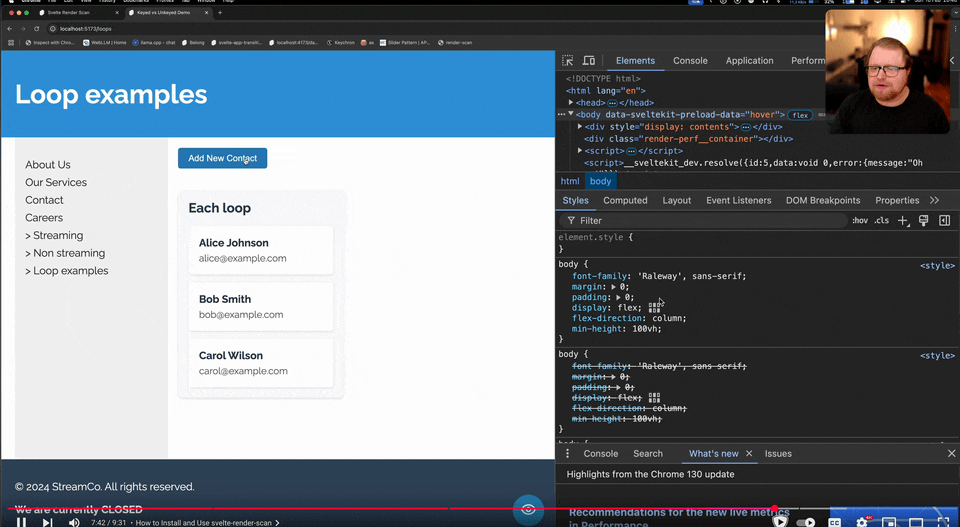Close the What's new drawer tab
The image size is (960, 527).
(749, 454)
